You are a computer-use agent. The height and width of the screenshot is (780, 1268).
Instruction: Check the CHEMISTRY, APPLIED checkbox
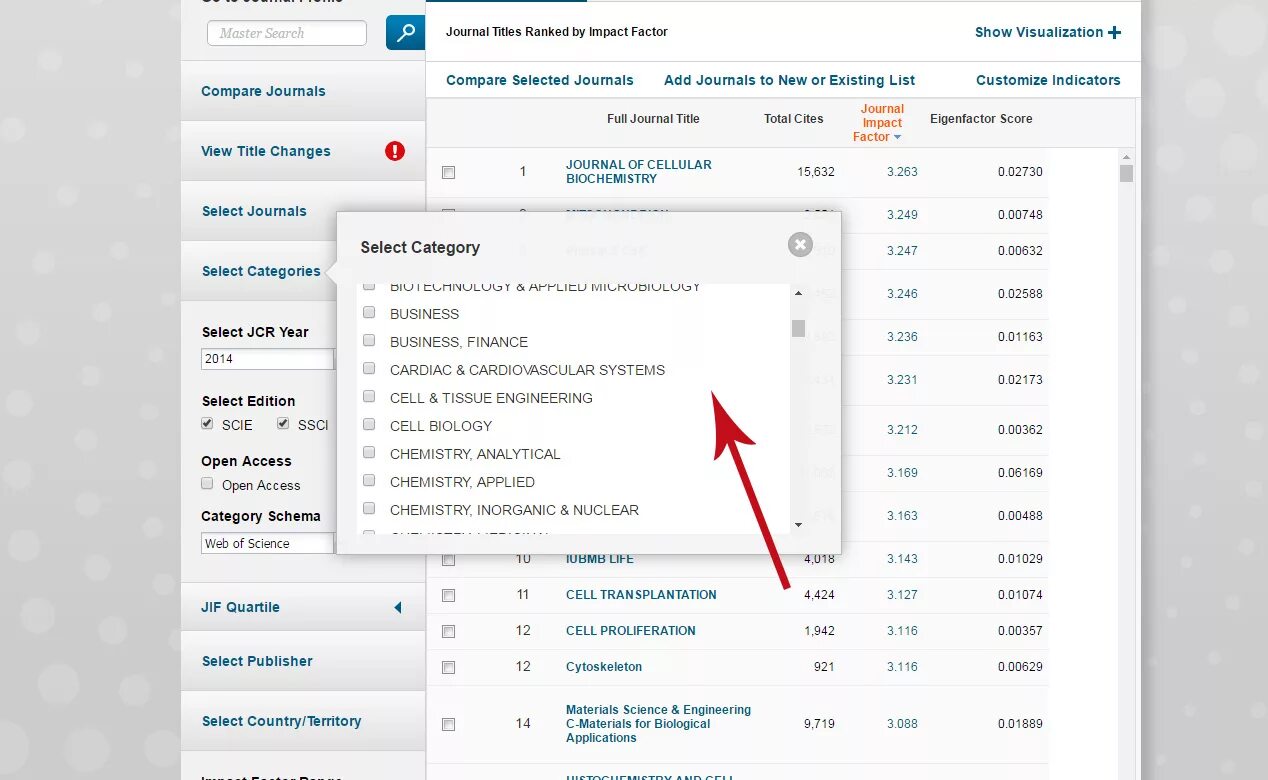pos(369,481)
